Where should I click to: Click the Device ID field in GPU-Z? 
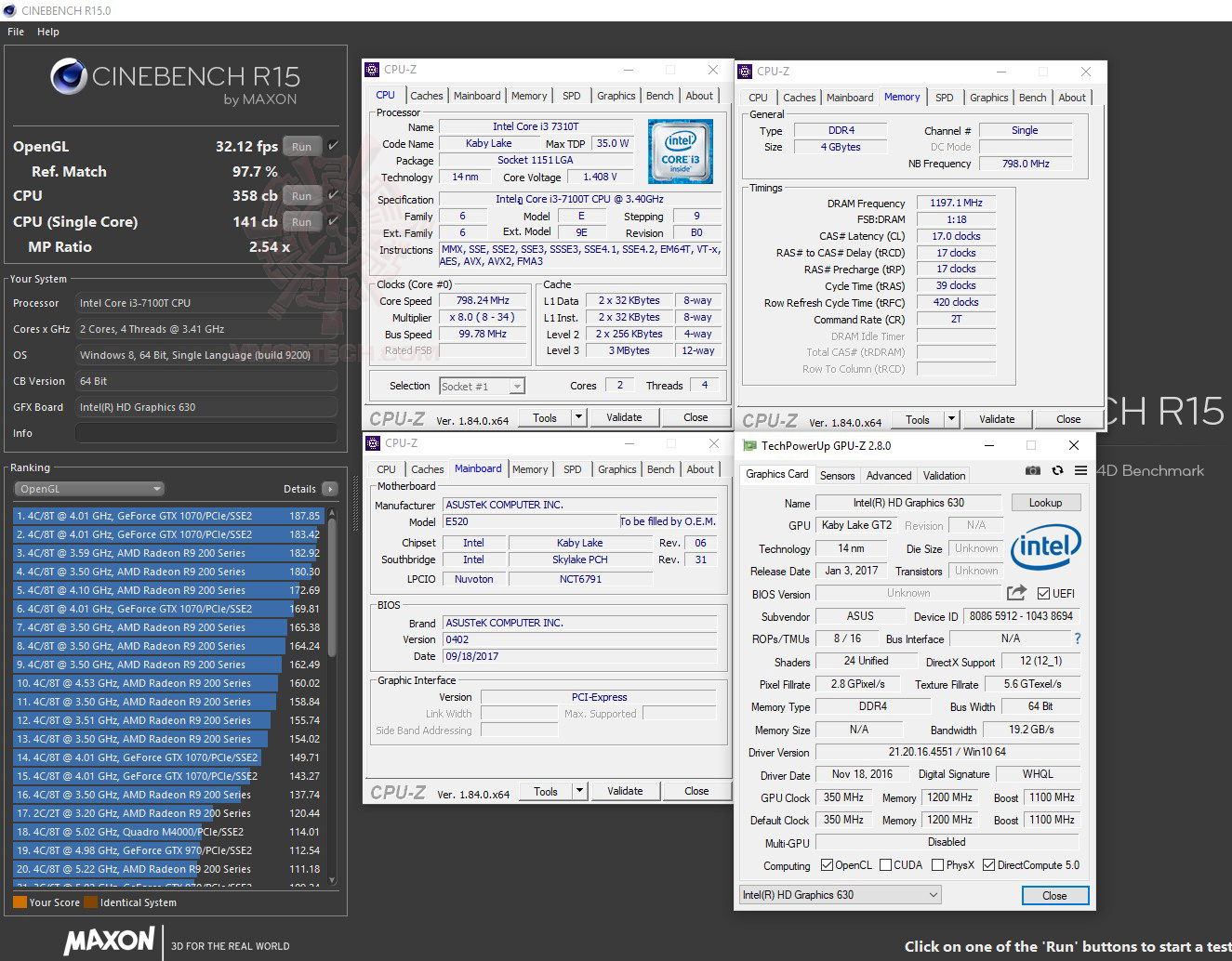coord(1020,616)
